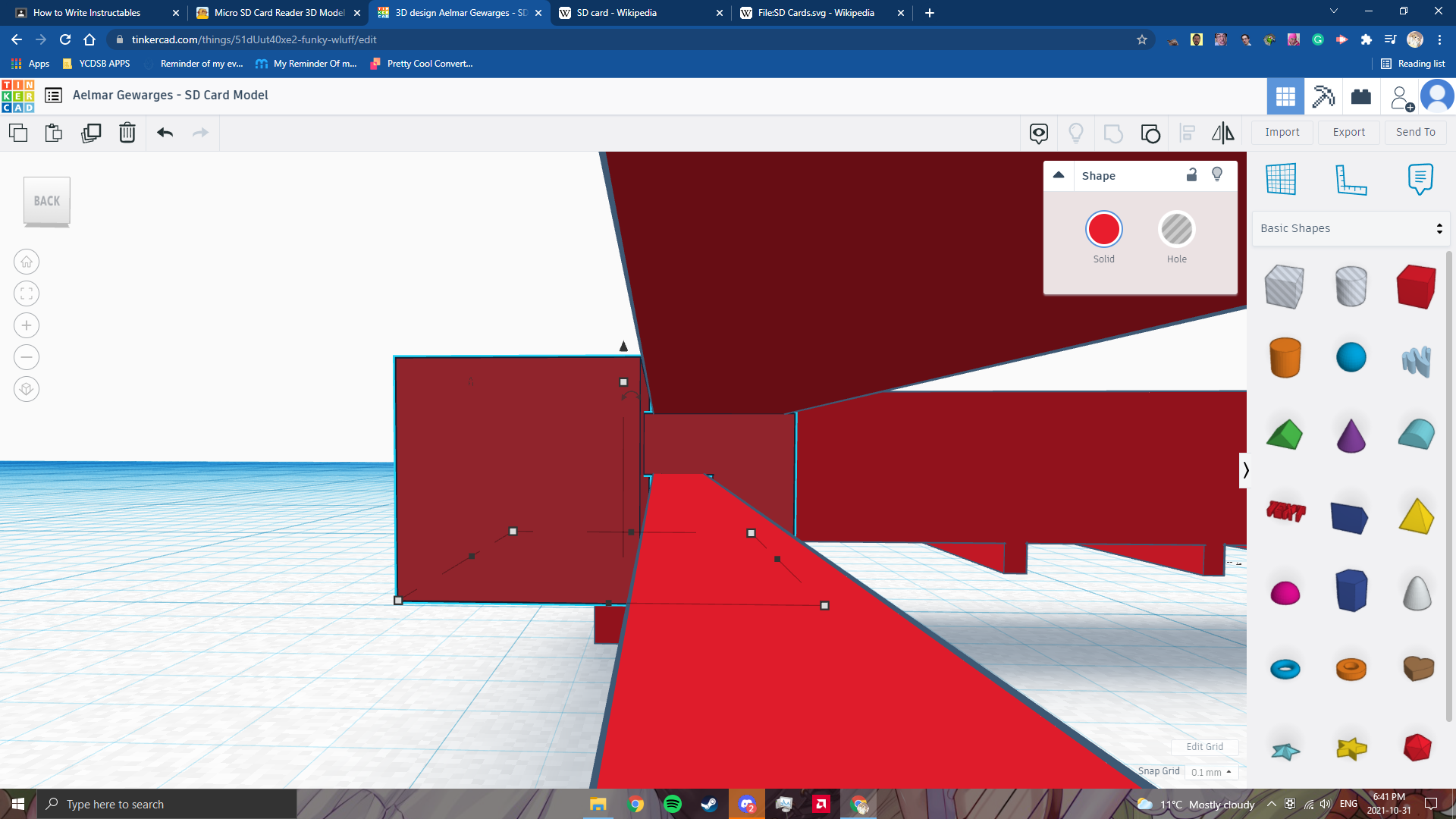Viewport: 1456px width, 819px height.
Task: Click the Edit Grid button
Action: click(1204, 747)
